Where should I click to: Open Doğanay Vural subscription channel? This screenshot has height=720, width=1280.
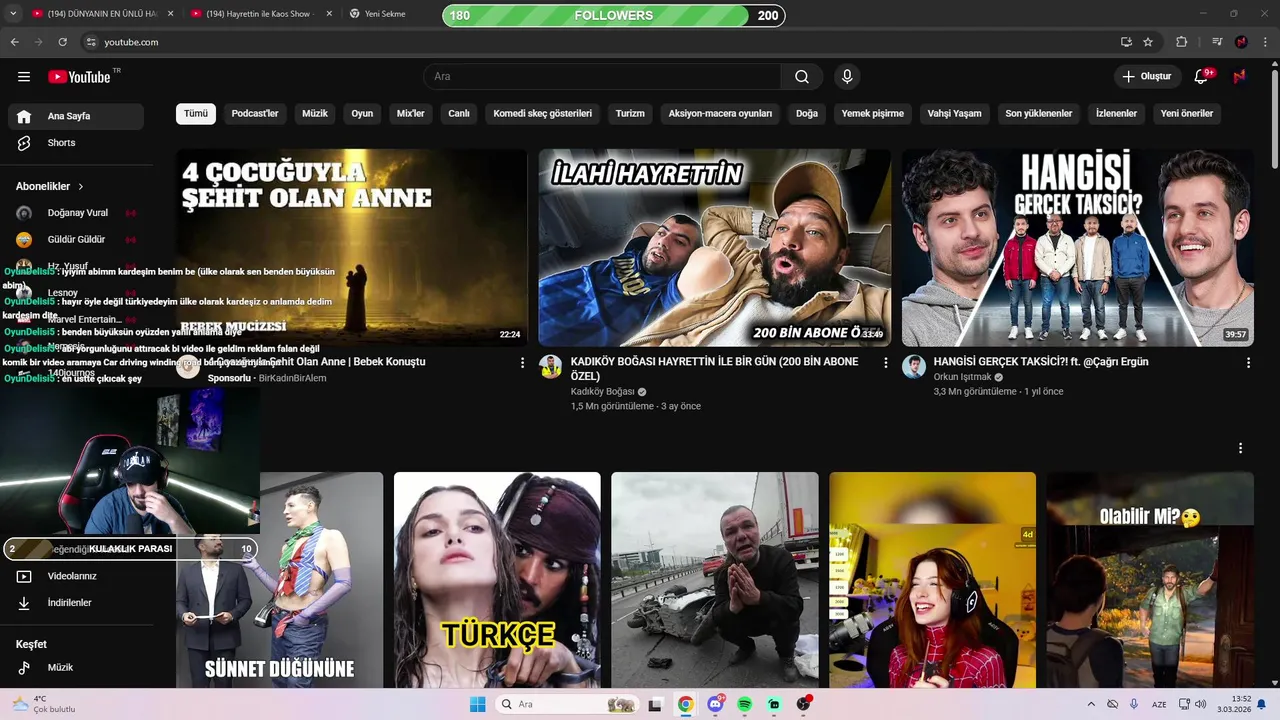[76, 213]
